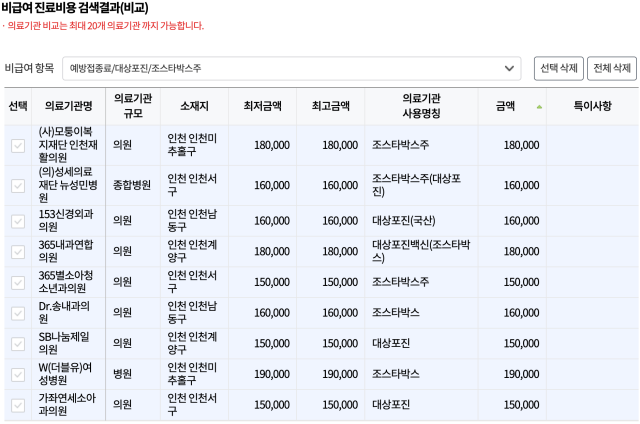Click the 의료기관 규모 column header
Viewport: 640px width, 424px height.
(133, 106)
